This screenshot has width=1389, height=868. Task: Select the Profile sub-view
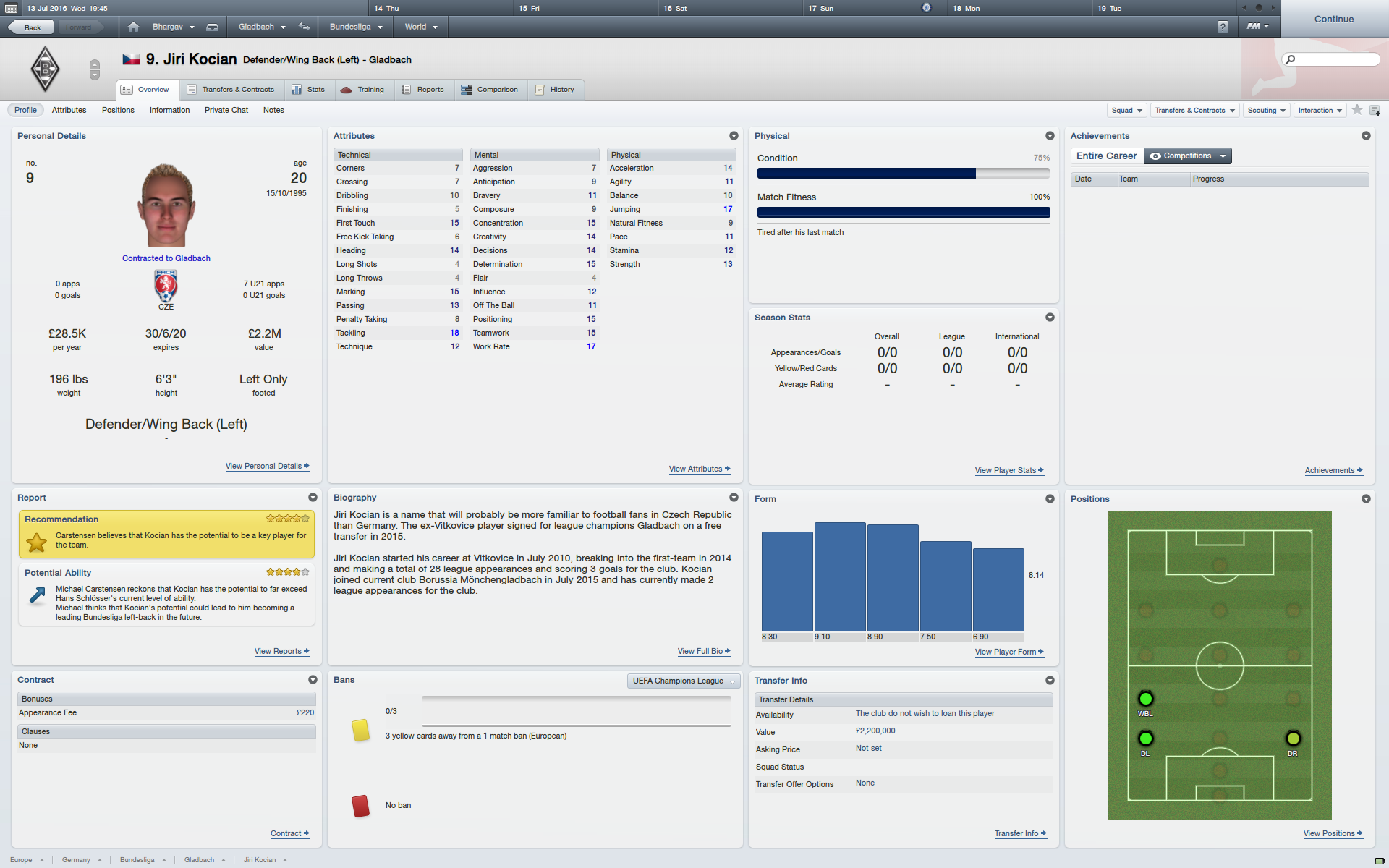25,110
